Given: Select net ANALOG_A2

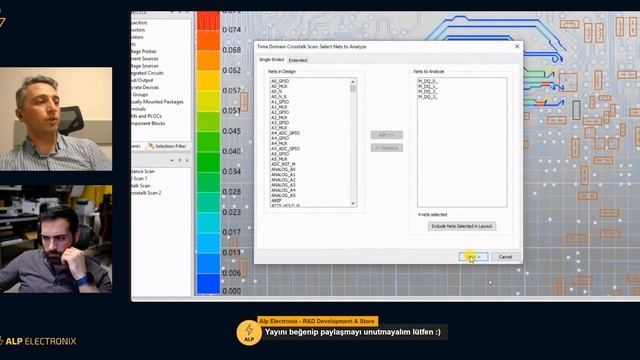Looking at the screenshot, I should pyautogui.click(x=283, y=180).
